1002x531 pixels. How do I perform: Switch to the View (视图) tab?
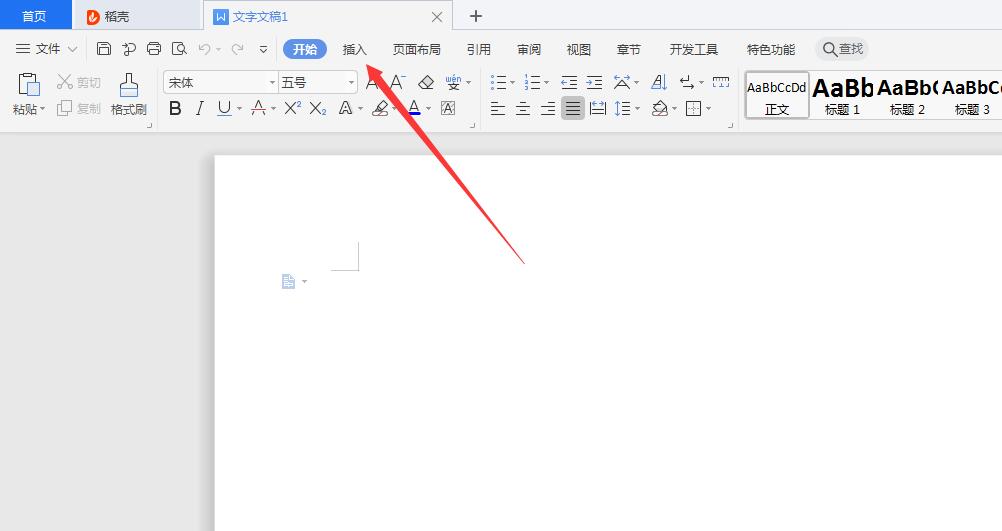(578, 49)
